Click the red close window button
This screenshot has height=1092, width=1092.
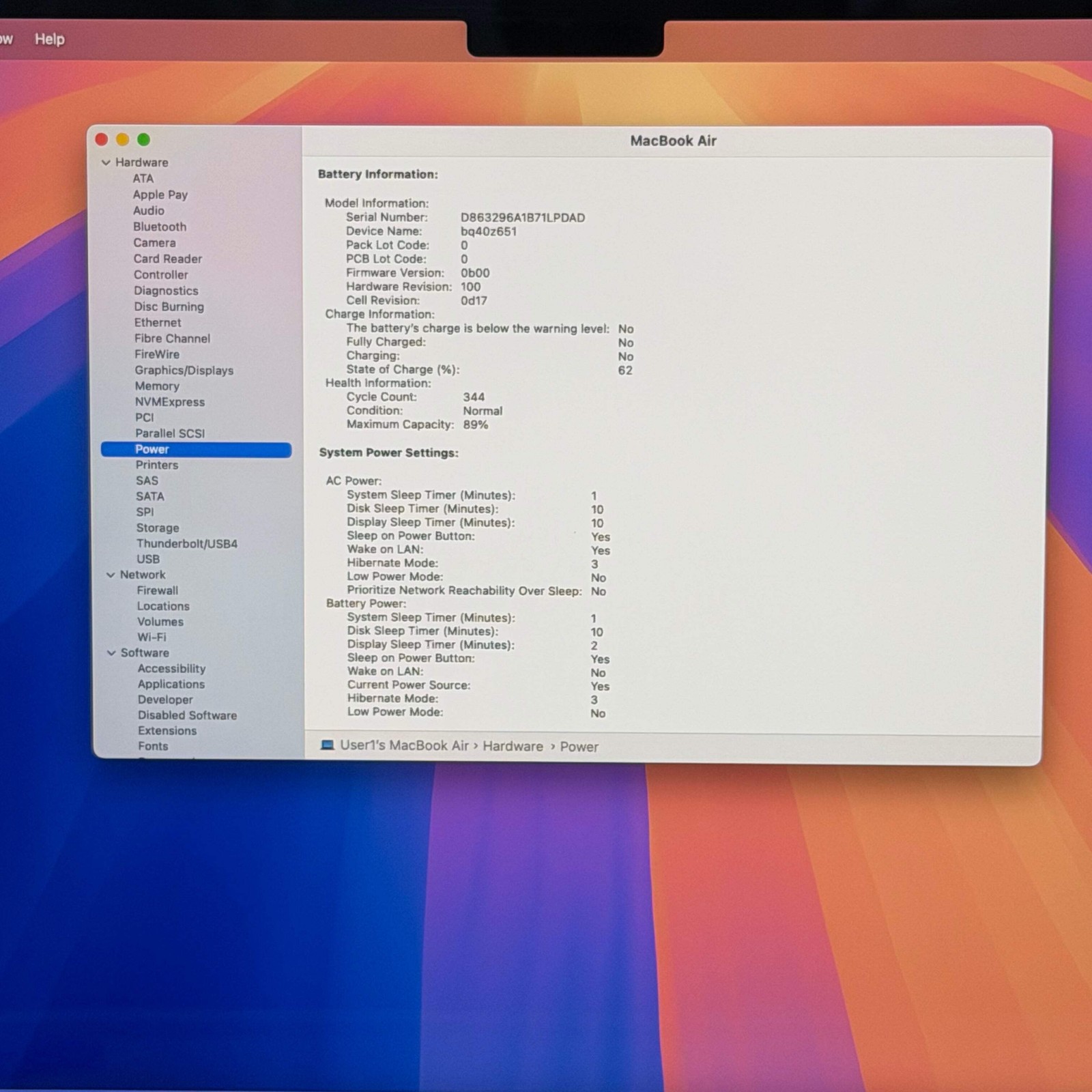(x=102, y=140)
